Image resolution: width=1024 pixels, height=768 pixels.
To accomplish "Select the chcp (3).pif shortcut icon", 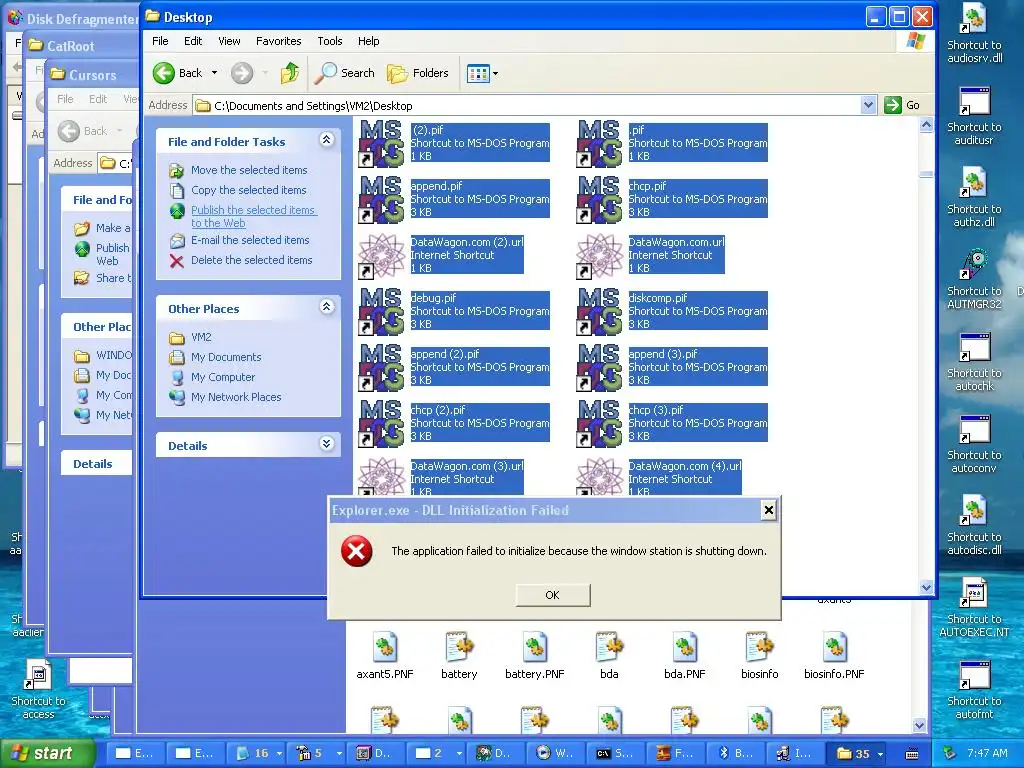I will (600, 424).
